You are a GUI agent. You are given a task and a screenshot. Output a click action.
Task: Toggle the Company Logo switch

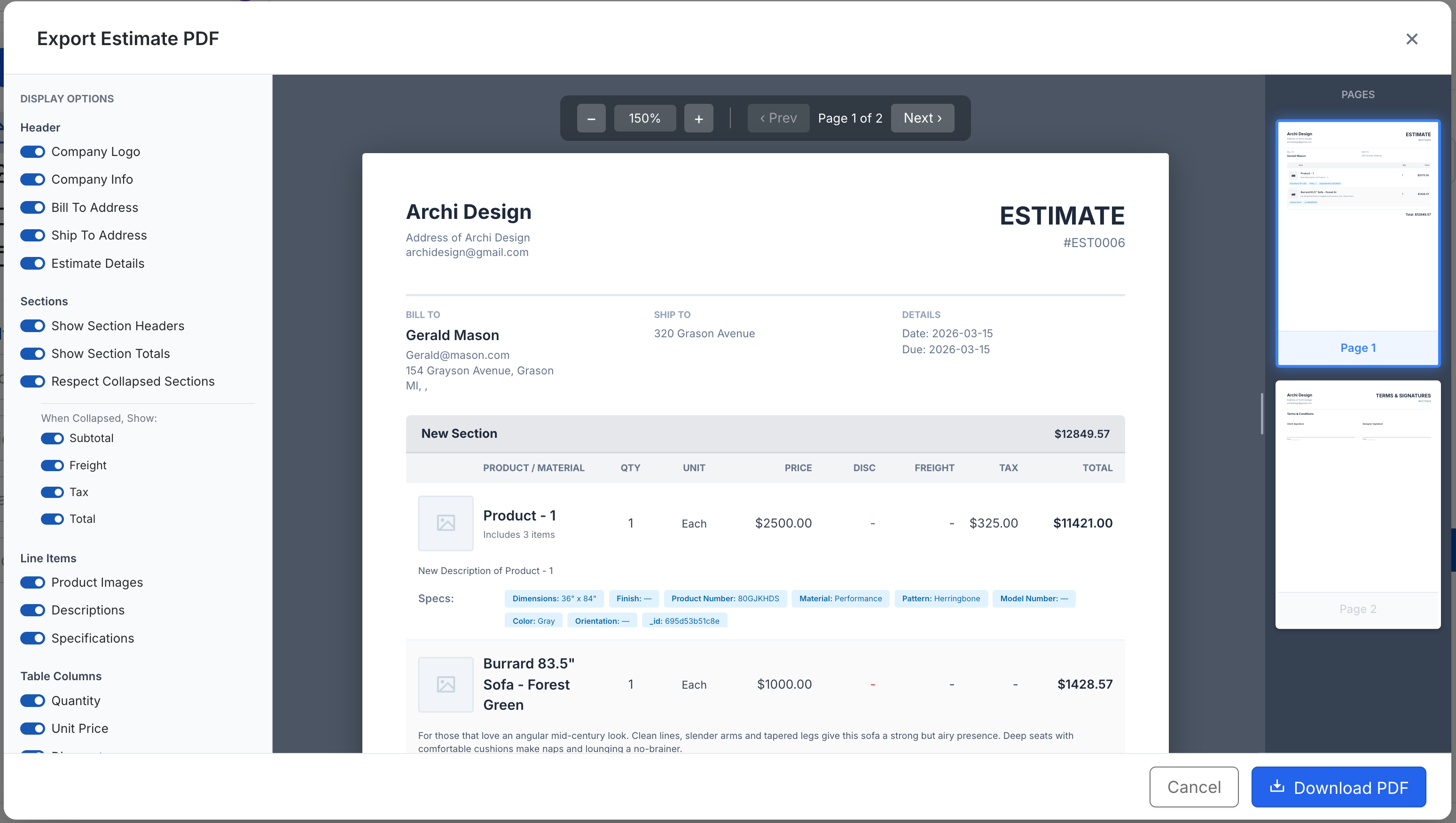pos(33,151)
